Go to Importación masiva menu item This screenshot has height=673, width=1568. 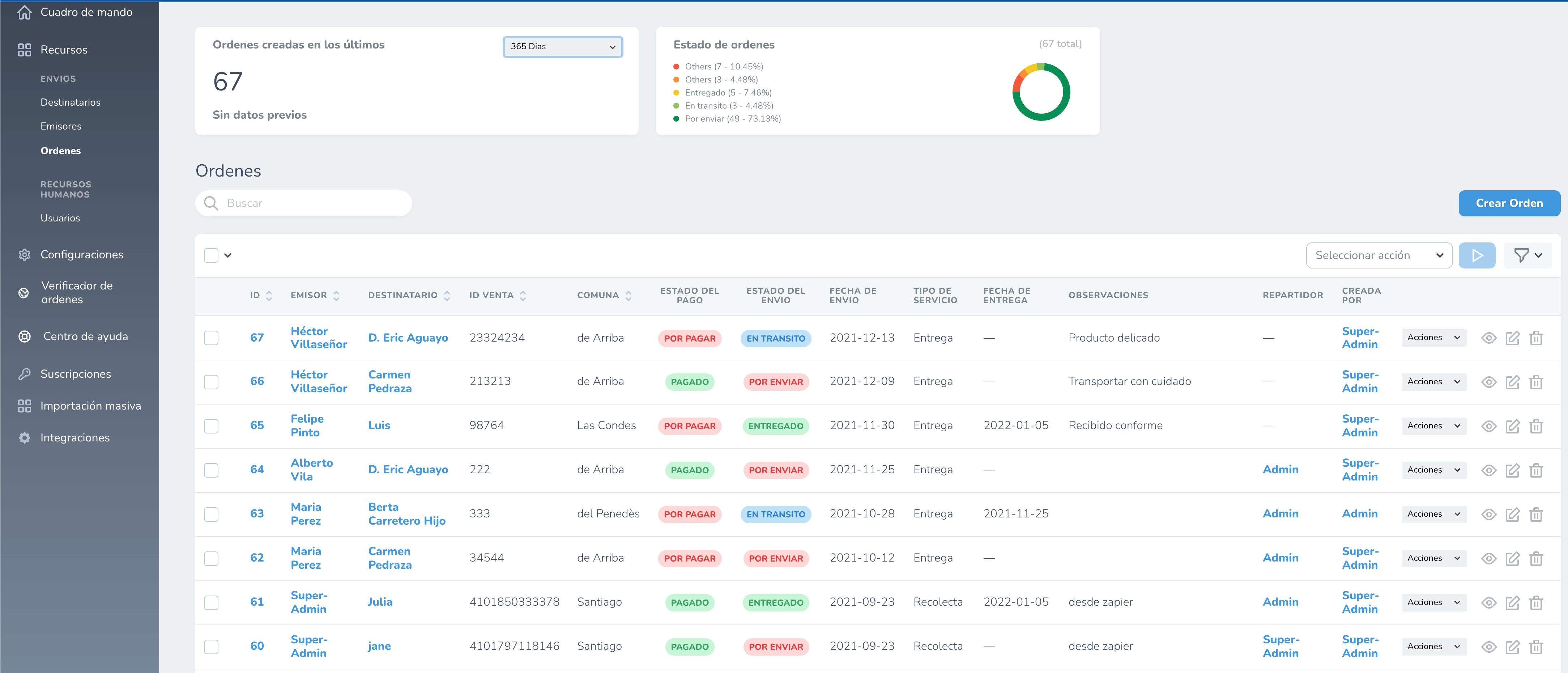[x=91, y=406]
